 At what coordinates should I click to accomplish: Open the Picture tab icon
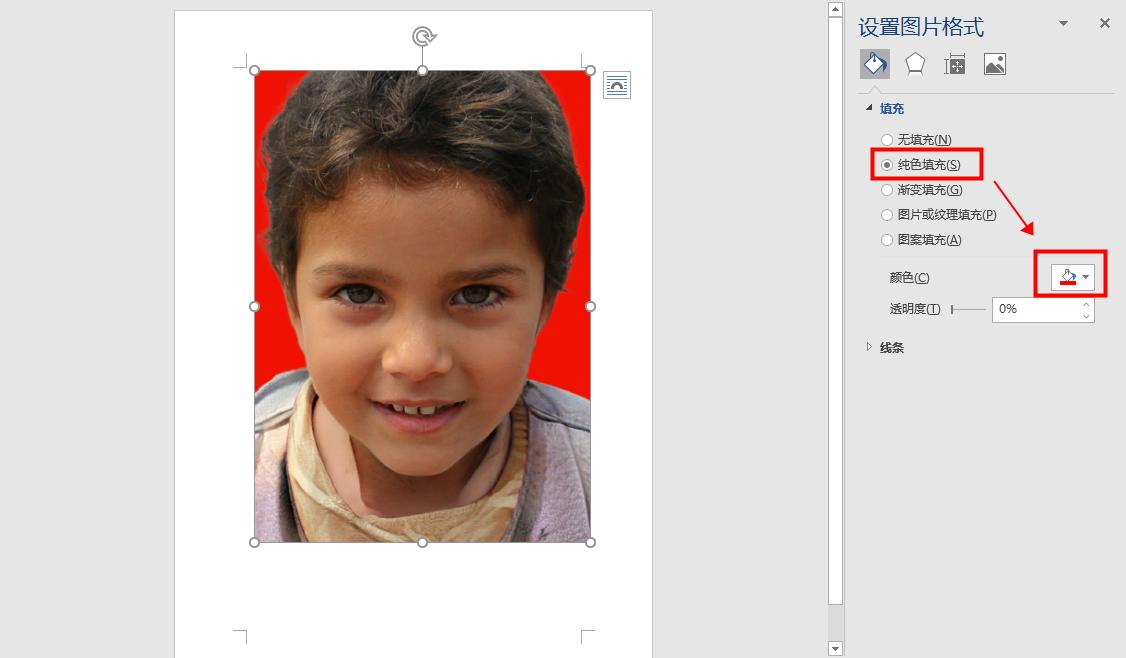tap(995, 65)
